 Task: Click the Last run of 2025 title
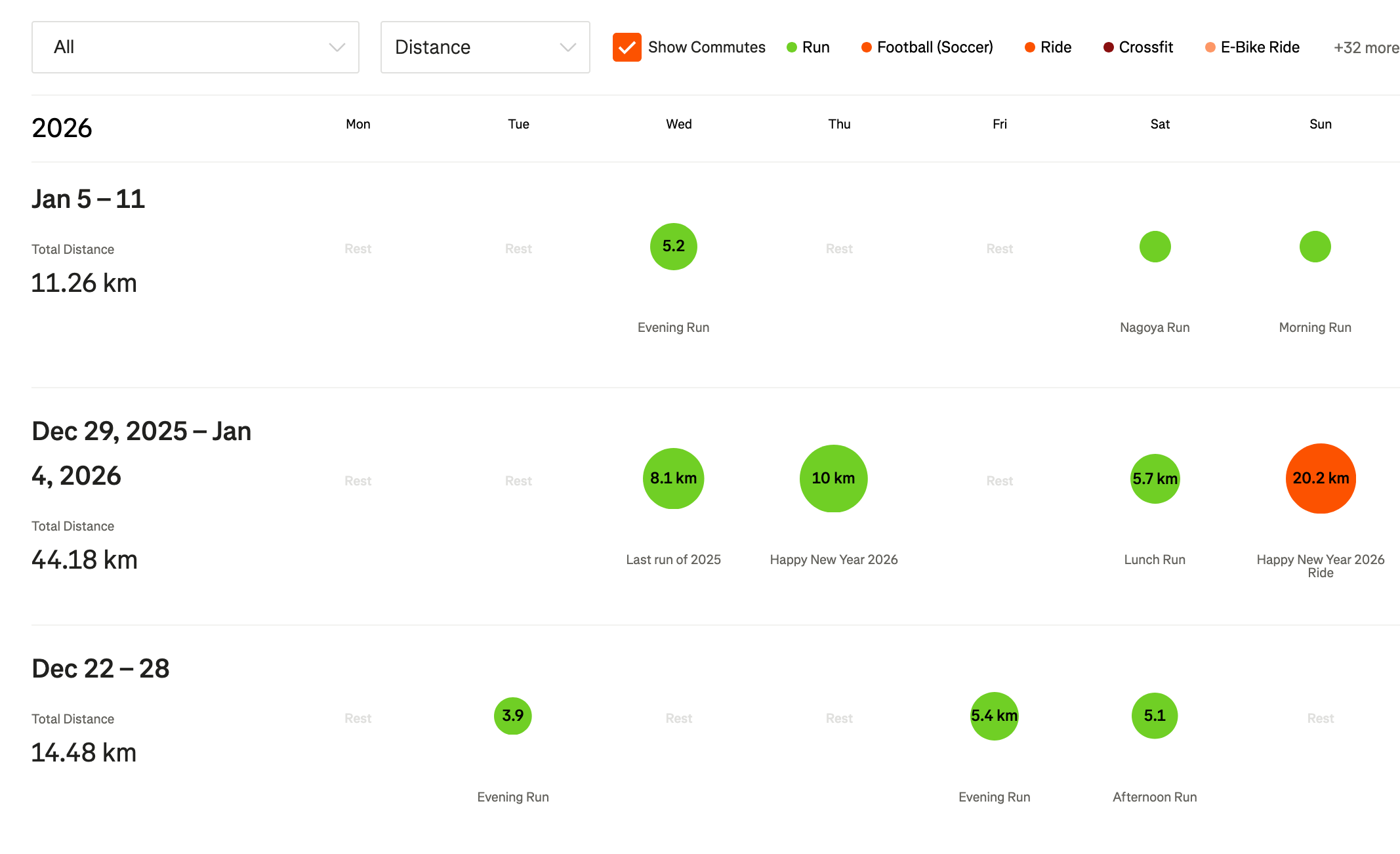[x=673, y=559]
